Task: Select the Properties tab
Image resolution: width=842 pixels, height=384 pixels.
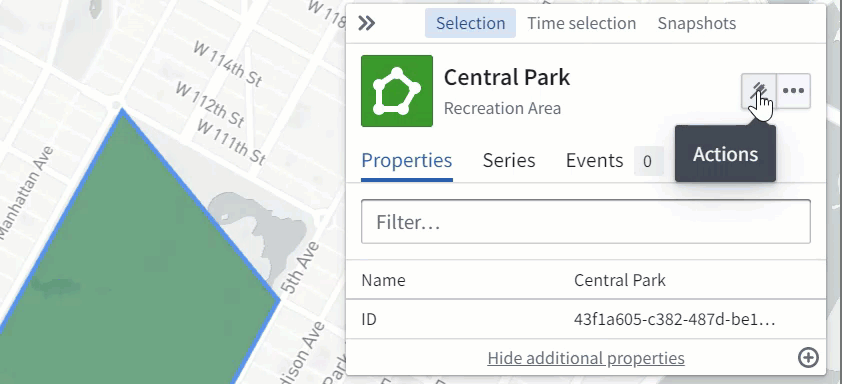Action: (407, 160)
